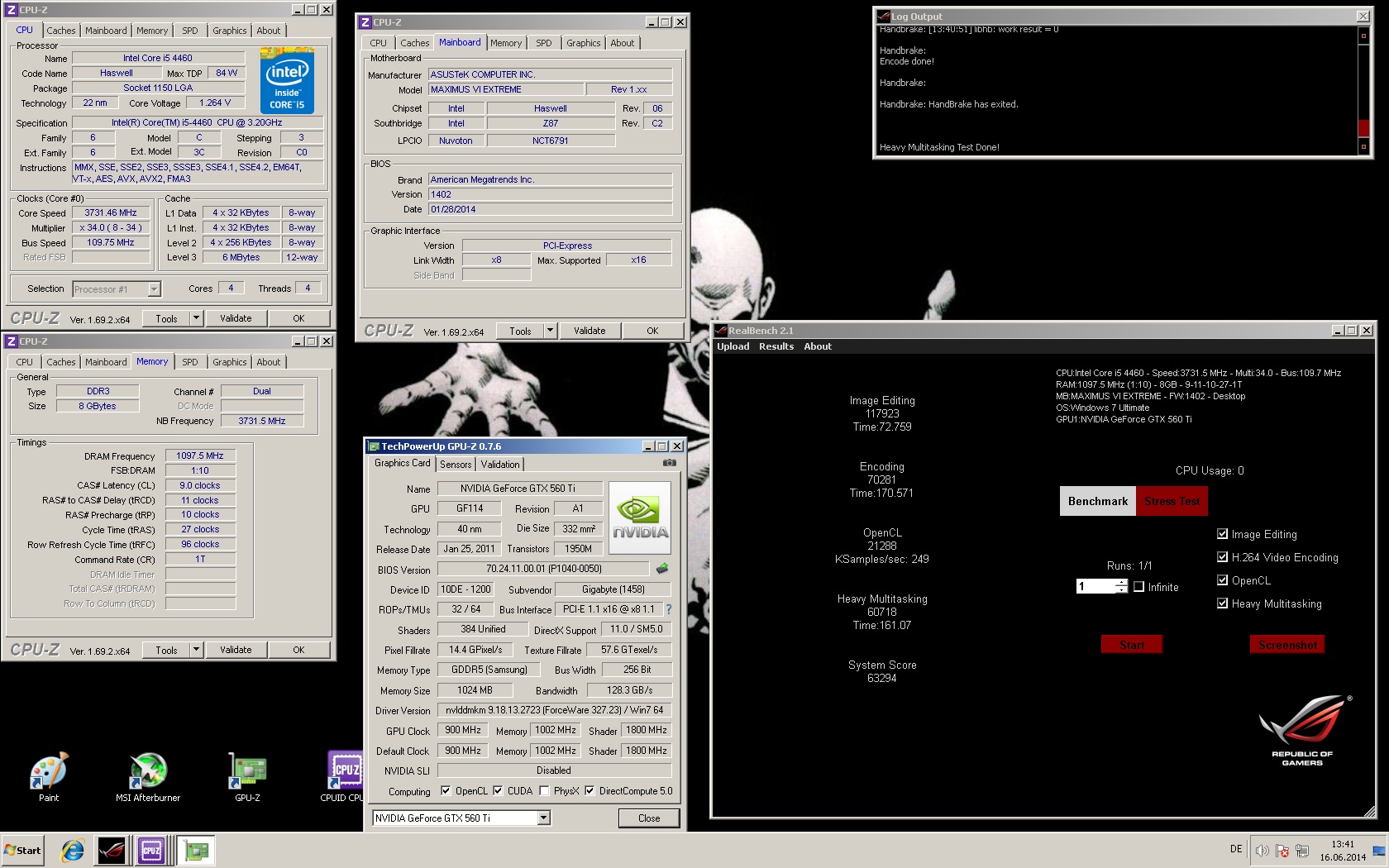Open GPU selection dropdown in GPU-Z

543,818
